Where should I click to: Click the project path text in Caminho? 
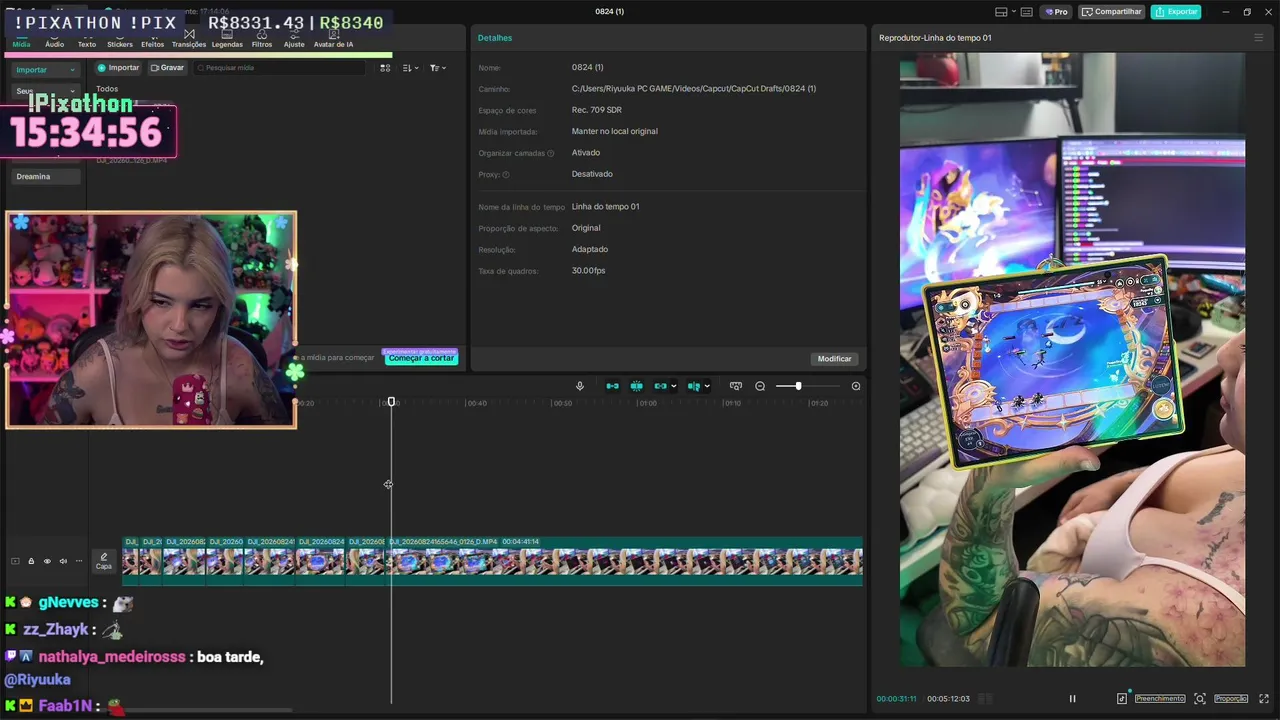click(694, 89)
